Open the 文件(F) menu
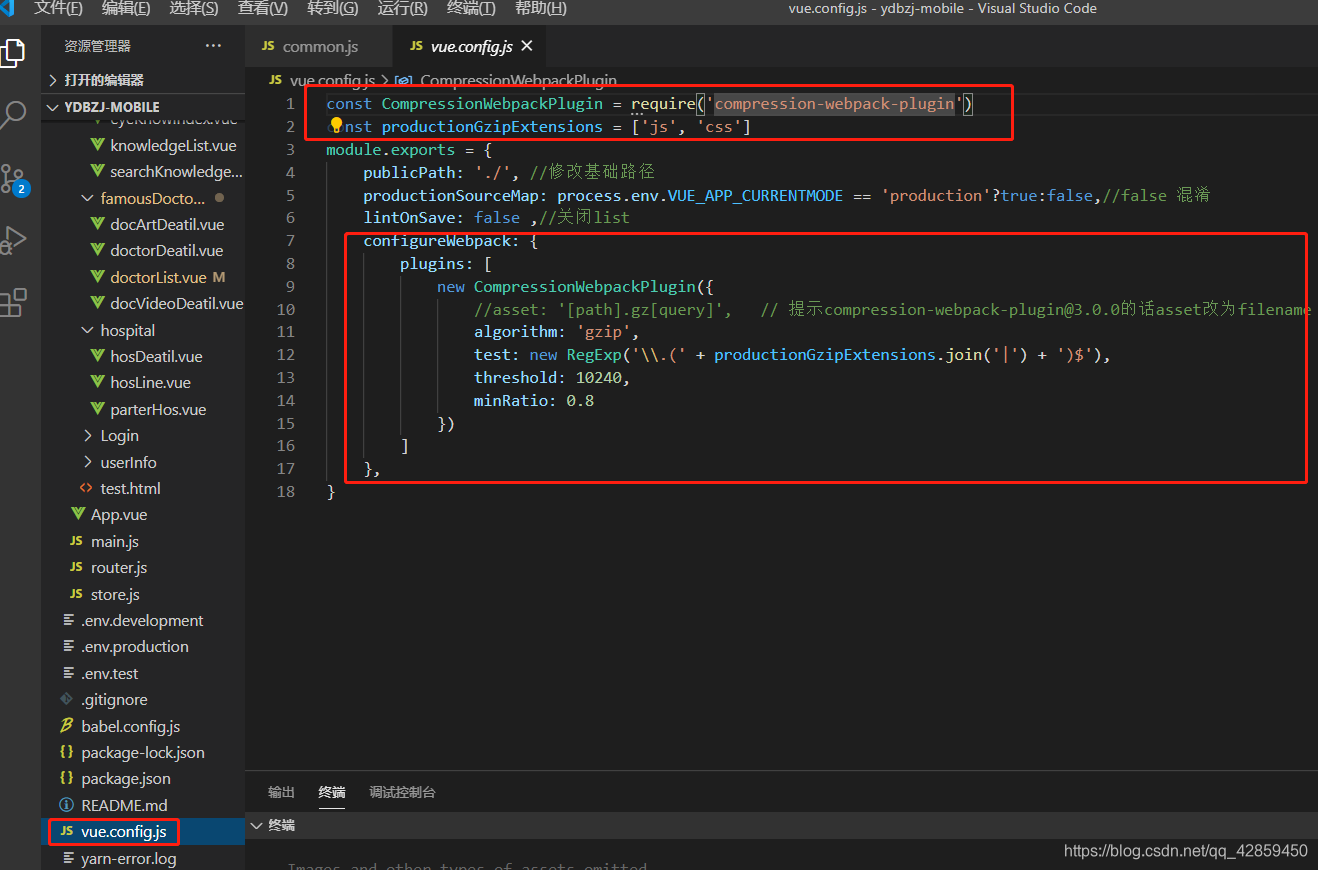 (x=58, y=8)
